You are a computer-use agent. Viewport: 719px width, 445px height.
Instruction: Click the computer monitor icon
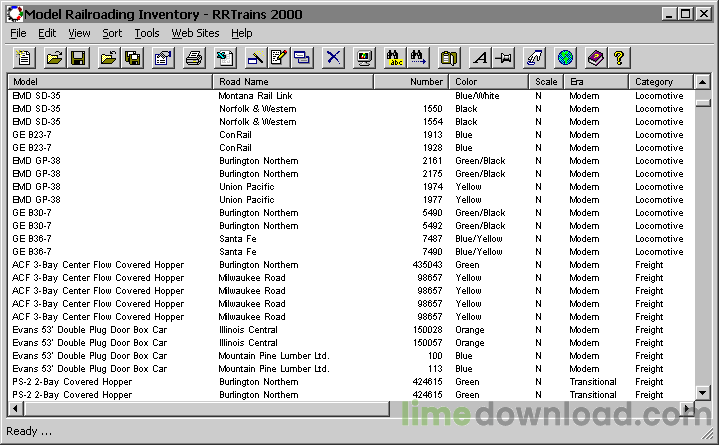coord(365,58)
